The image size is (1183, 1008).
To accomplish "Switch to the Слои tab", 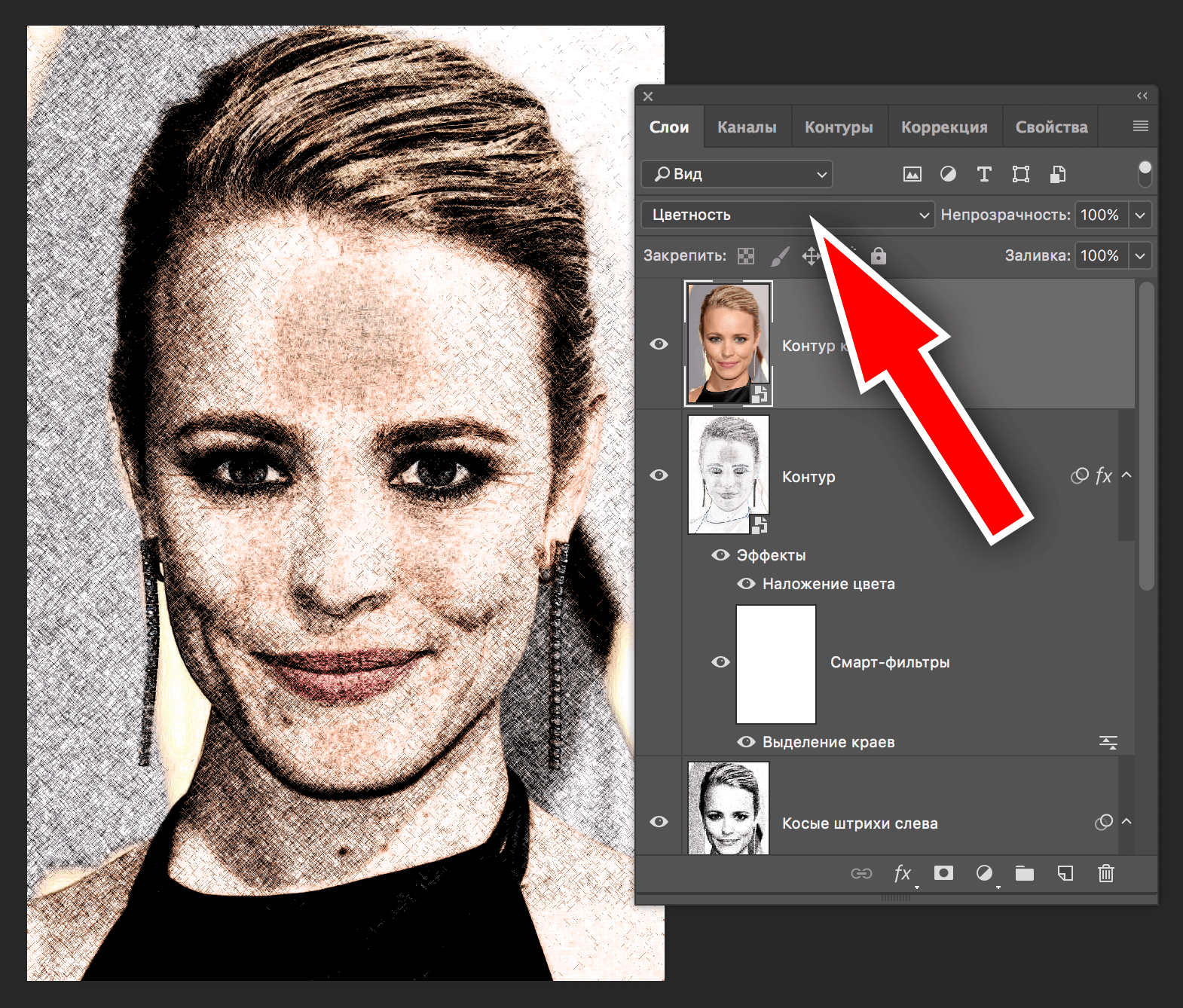I will (x=669, y=127).
